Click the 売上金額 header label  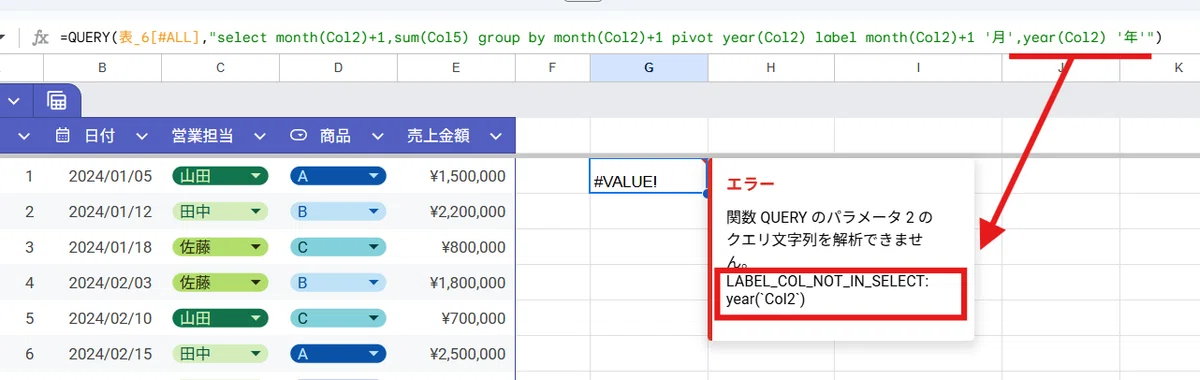[438, 135]
